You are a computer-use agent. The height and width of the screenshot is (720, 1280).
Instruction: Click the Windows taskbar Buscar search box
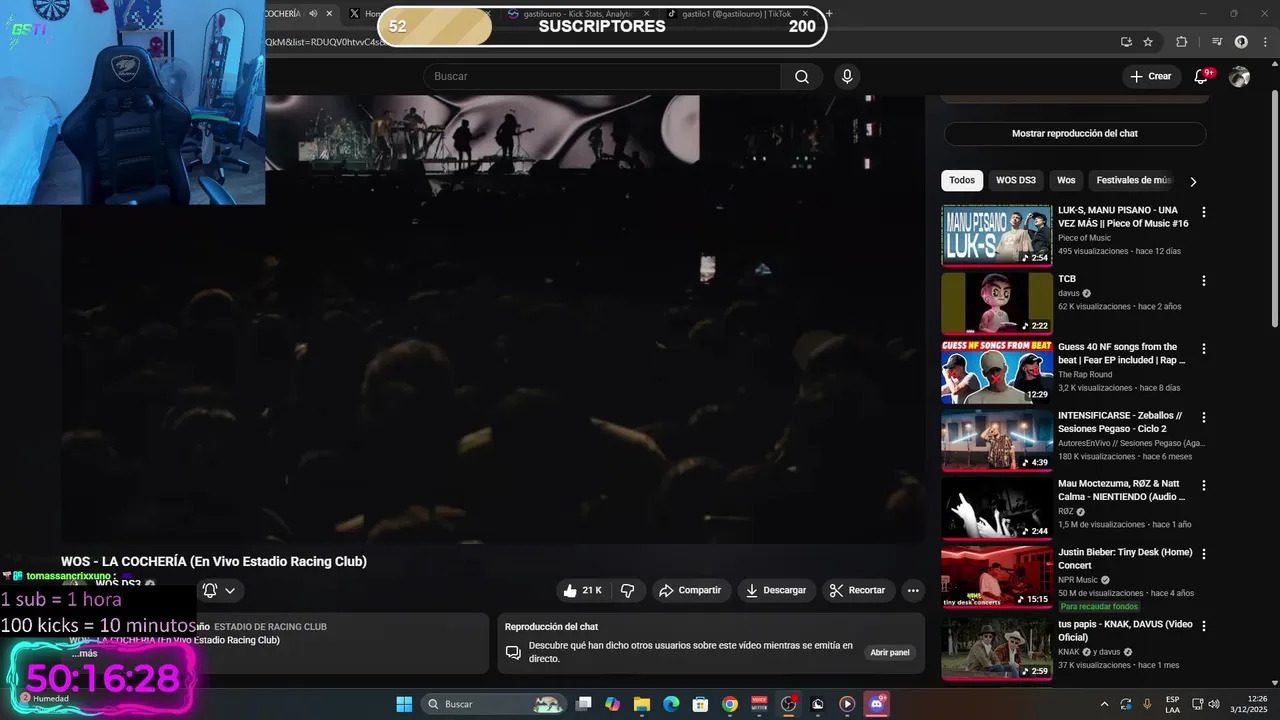tap(493, 704)
